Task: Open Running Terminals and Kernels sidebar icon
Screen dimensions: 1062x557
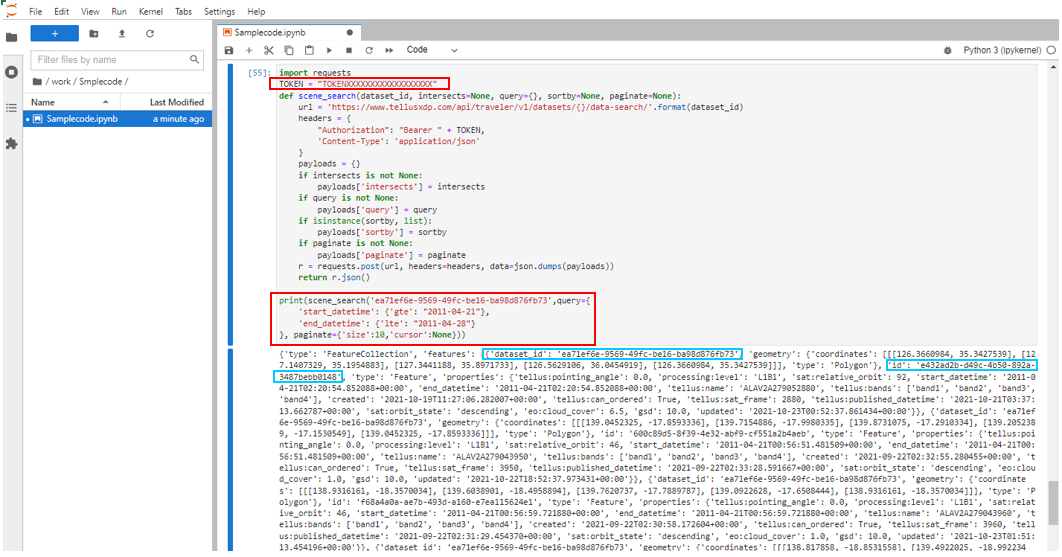Action: point(12,72)
